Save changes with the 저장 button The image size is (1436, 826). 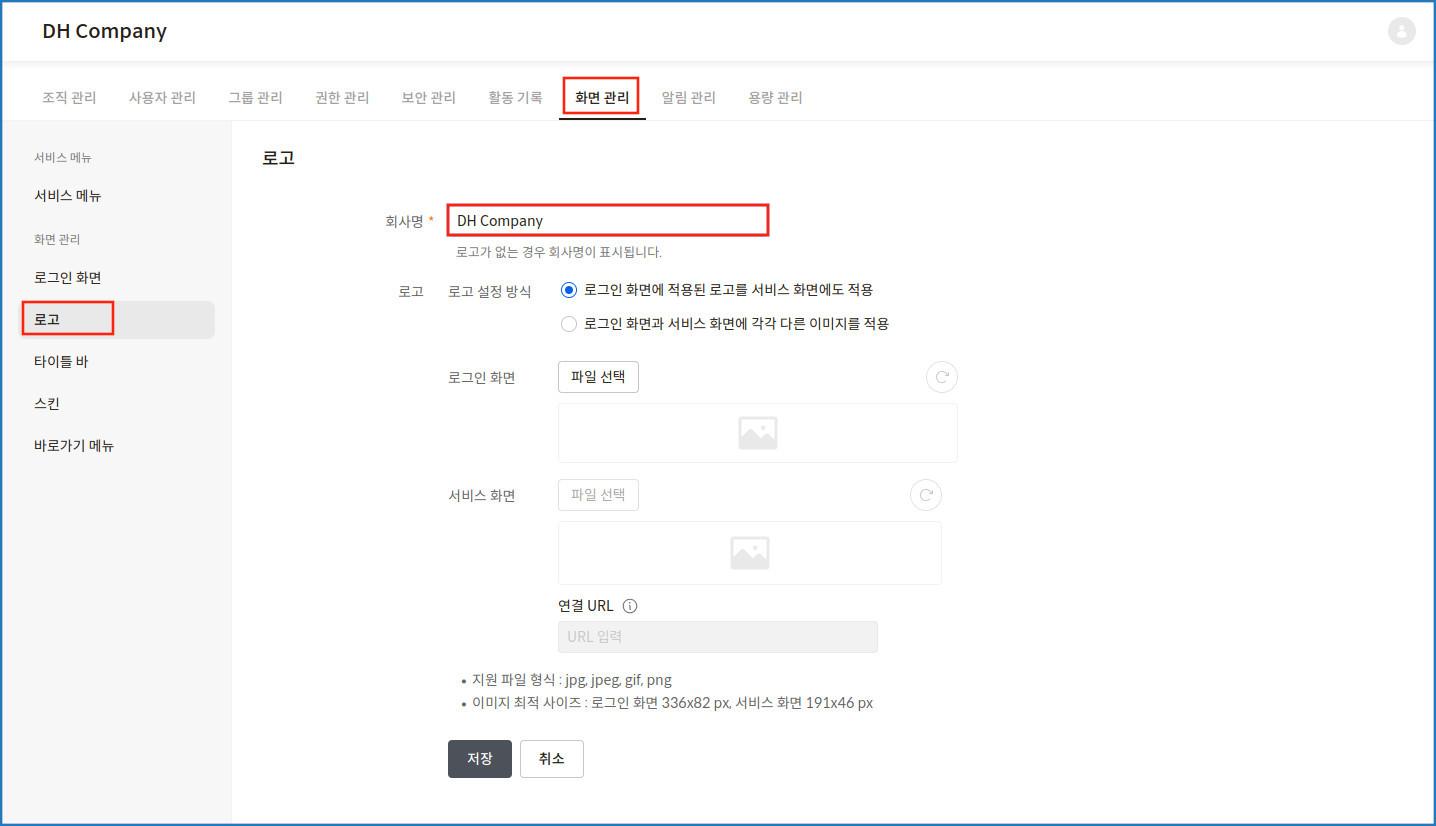point(480,759)
